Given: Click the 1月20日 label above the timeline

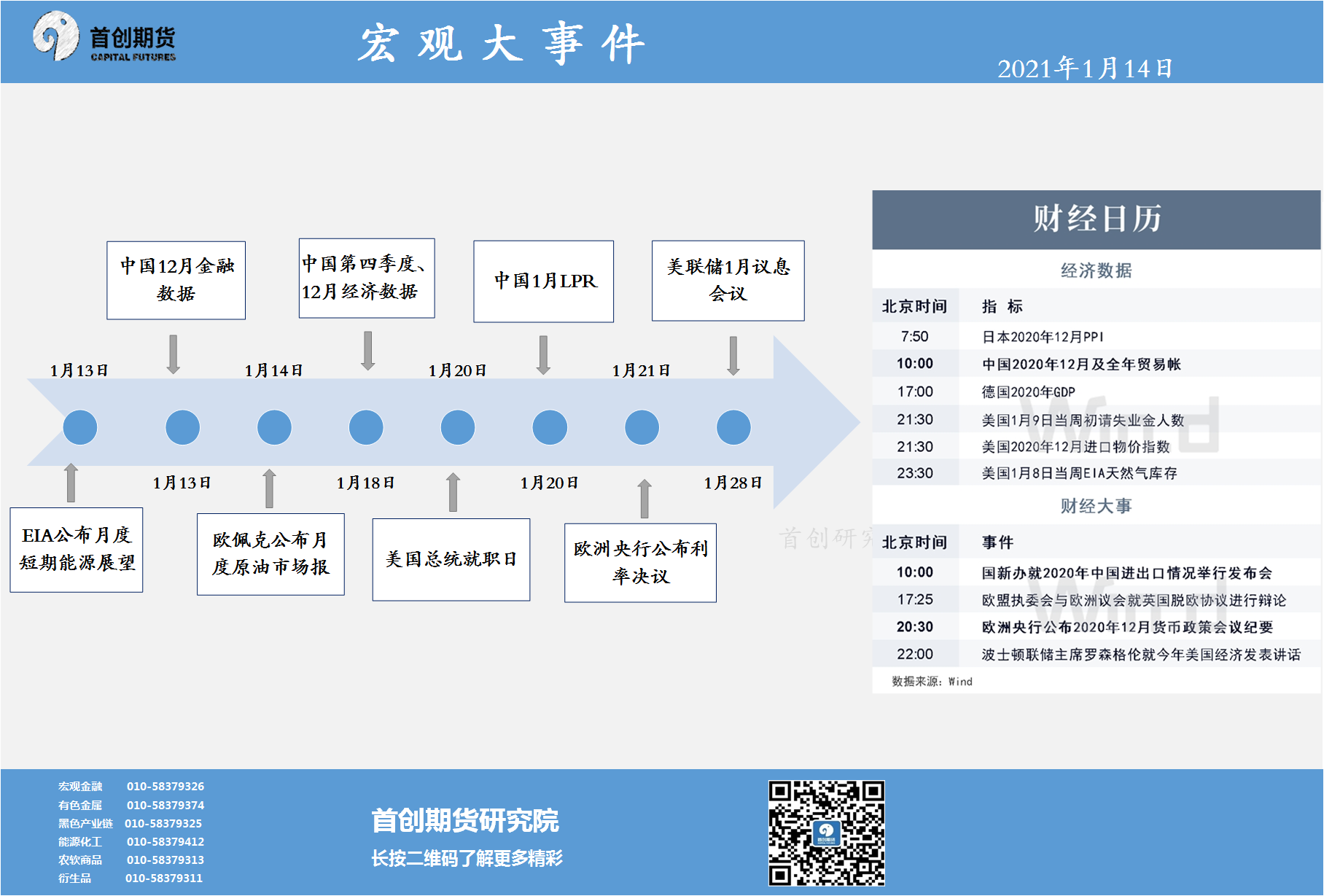Looking at the screenshot, I should (x=457, y=370).
